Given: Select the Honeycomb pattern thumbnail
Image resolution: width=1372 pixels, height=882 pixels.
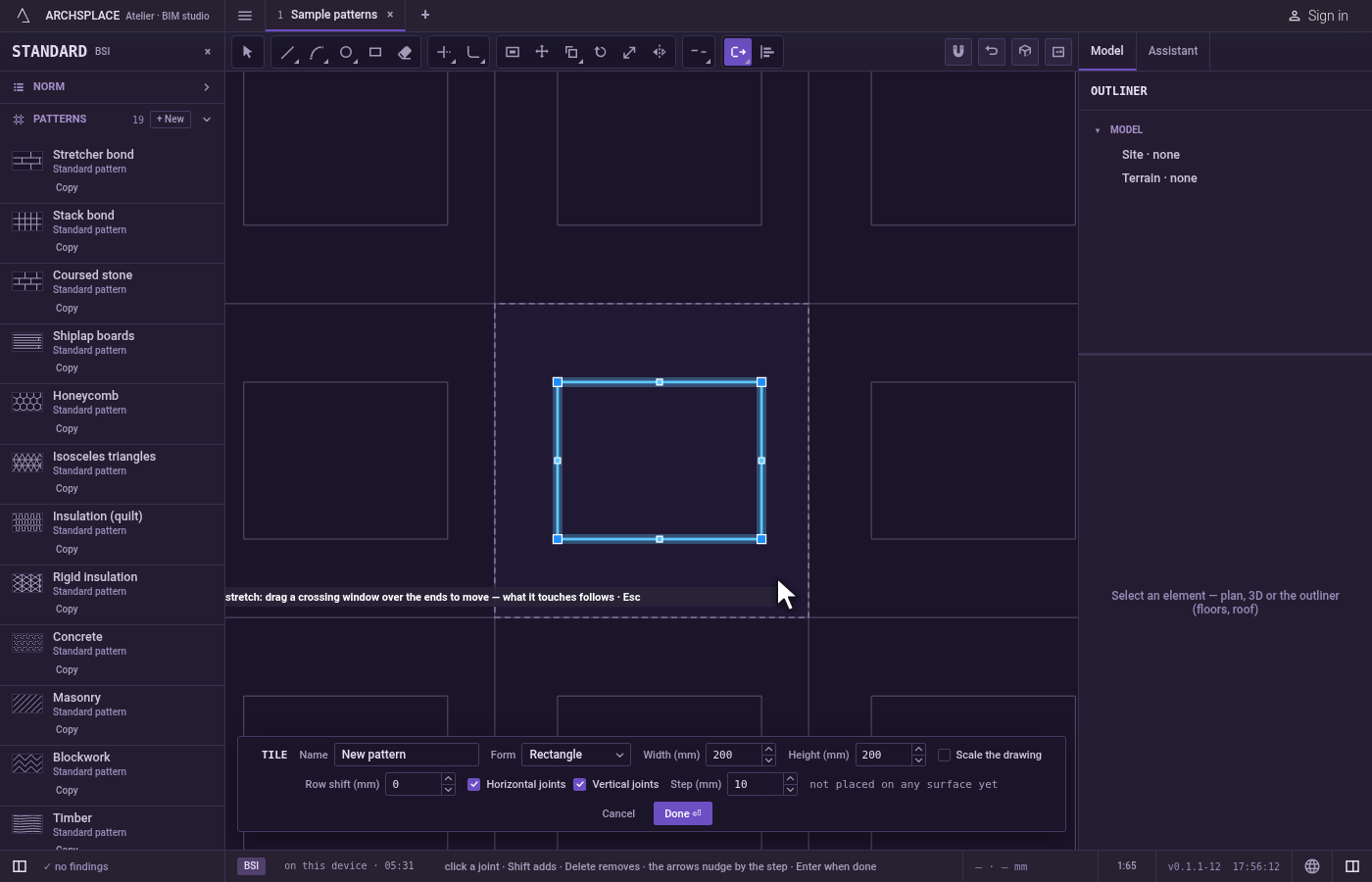Looking at the screenshot, I should (x=27, y=402).
